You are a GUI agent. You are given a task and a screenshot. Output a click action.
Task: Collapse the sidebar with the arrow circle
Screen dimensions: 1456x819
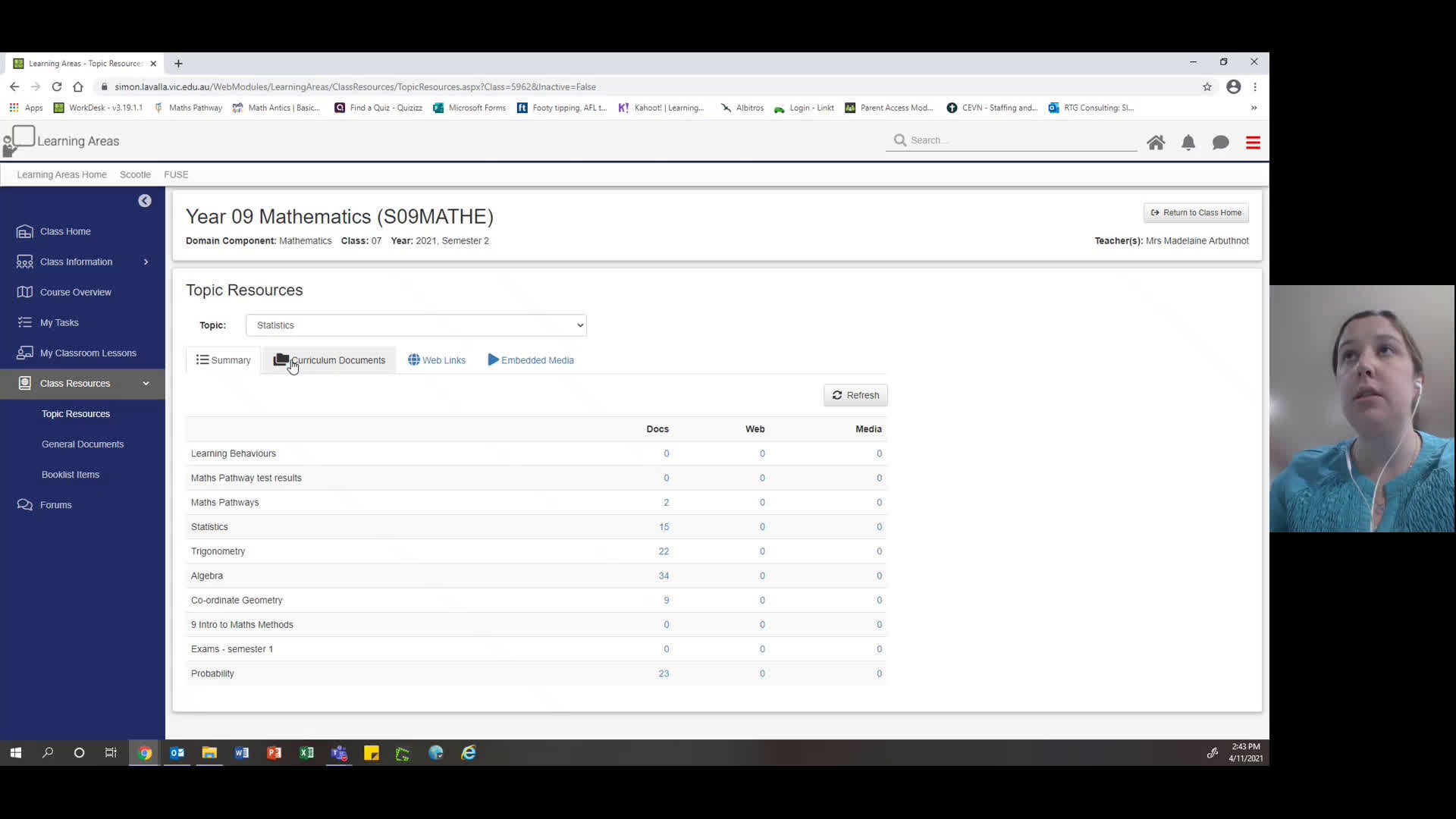pyautogui.click(x=144, y=200)
